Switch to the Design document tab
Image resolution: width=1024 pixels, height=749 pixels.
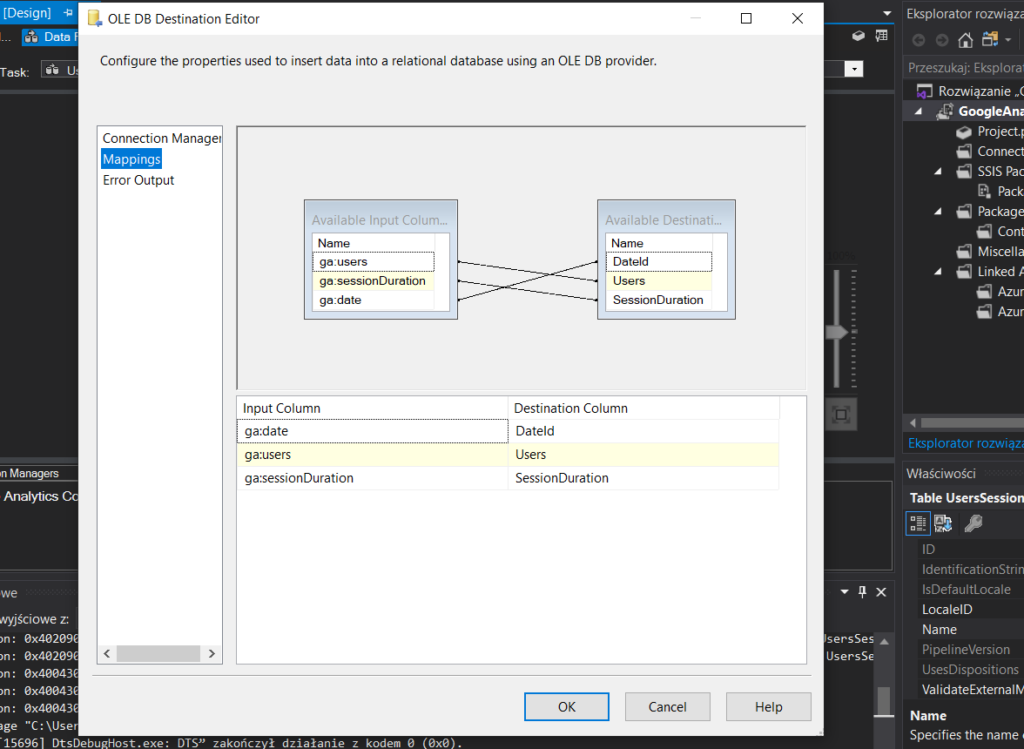click(x=37, y=12)
